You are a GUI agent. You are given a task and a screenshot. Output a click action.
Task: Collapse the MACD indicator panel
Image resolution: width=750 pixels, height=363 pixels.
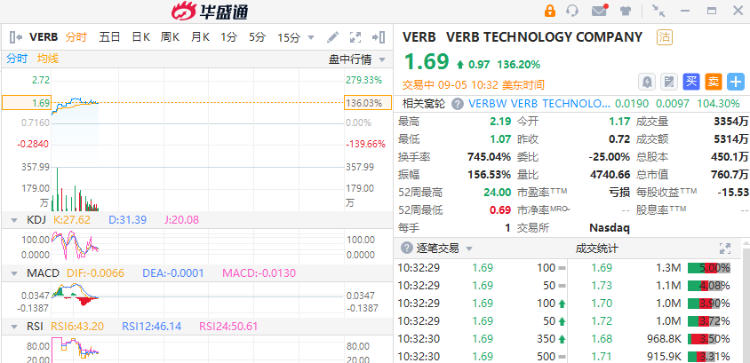click(x=14, y=273)
